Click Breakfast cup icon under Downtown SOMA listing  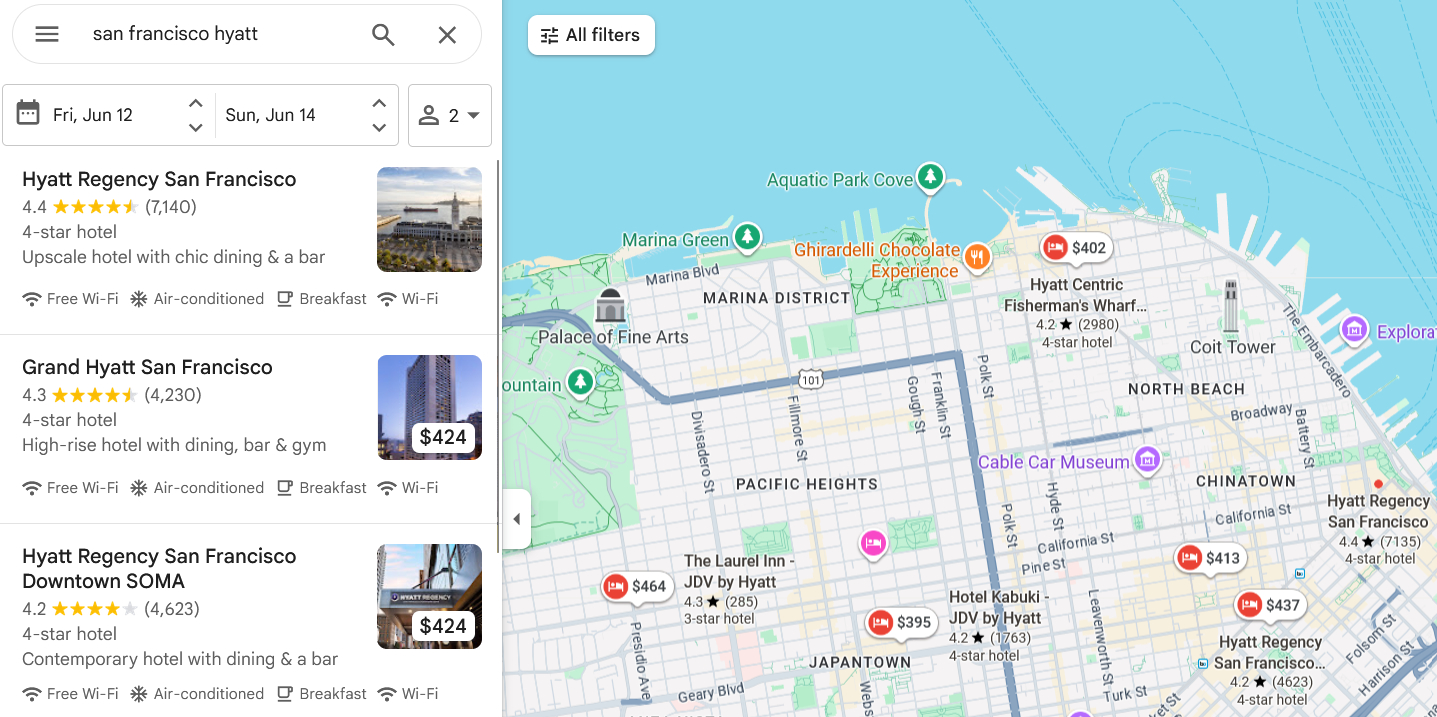[285, 694]
